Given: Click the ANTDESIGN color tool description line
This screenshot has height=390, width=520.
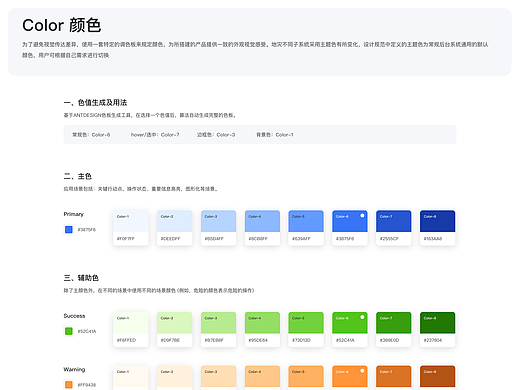Looking at the screenshot, I should tap(150, 115).
